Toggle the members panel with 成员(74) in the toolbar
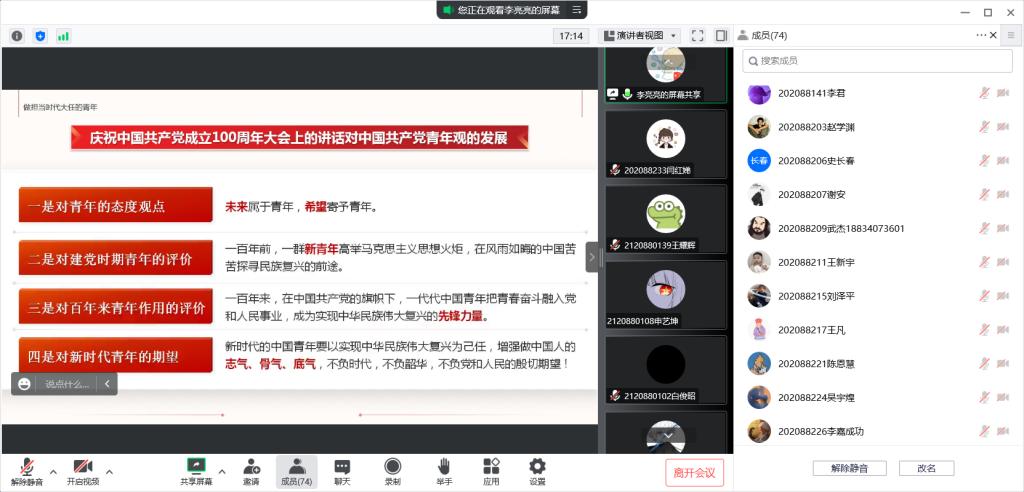This screenshot has width=1024, height=492. (296, 472)
